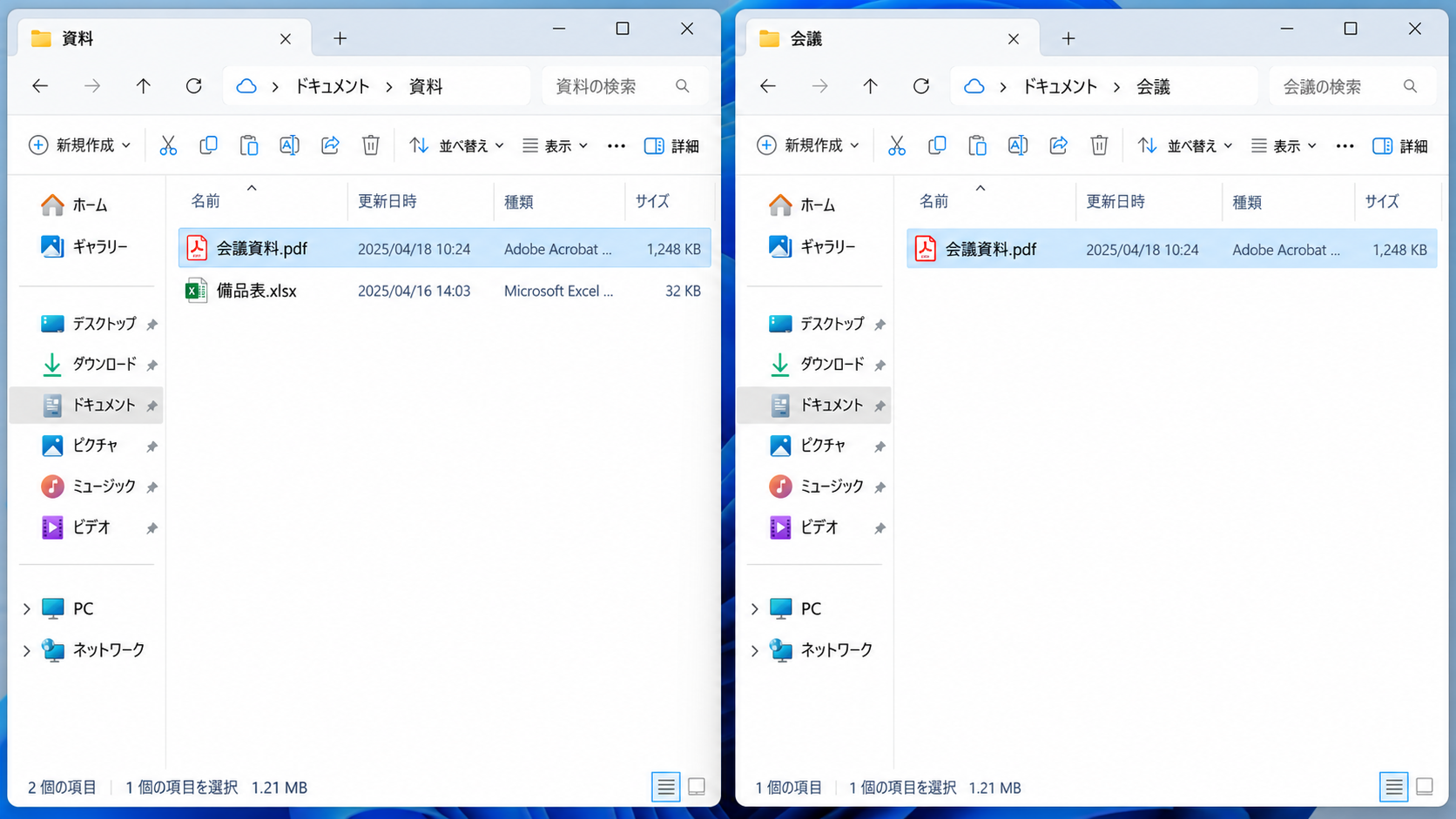This screenshot has width=1456, height=819.
Task: Select 会議資料.pdf in the 会議 window
Action: [x=1171, y=249]
